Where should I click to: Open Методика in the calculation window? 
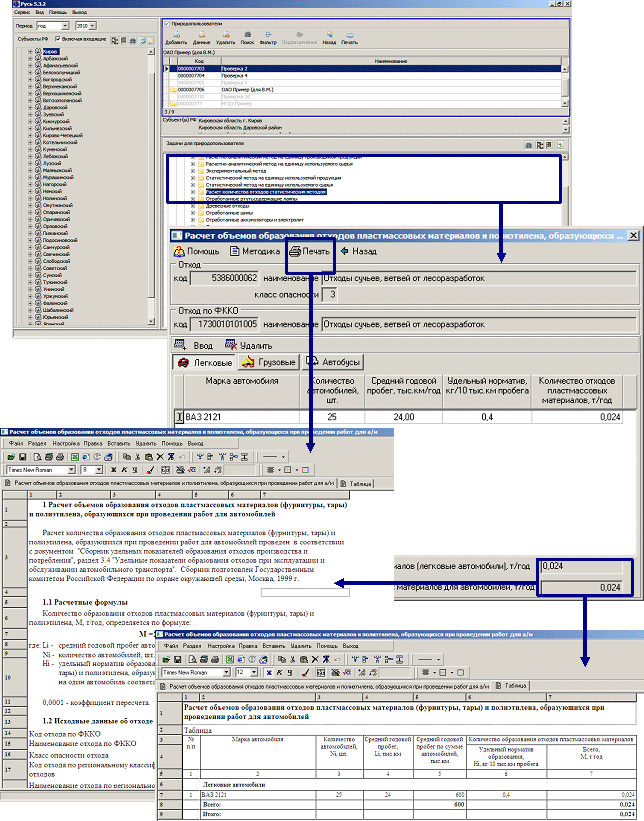(250, 251)
